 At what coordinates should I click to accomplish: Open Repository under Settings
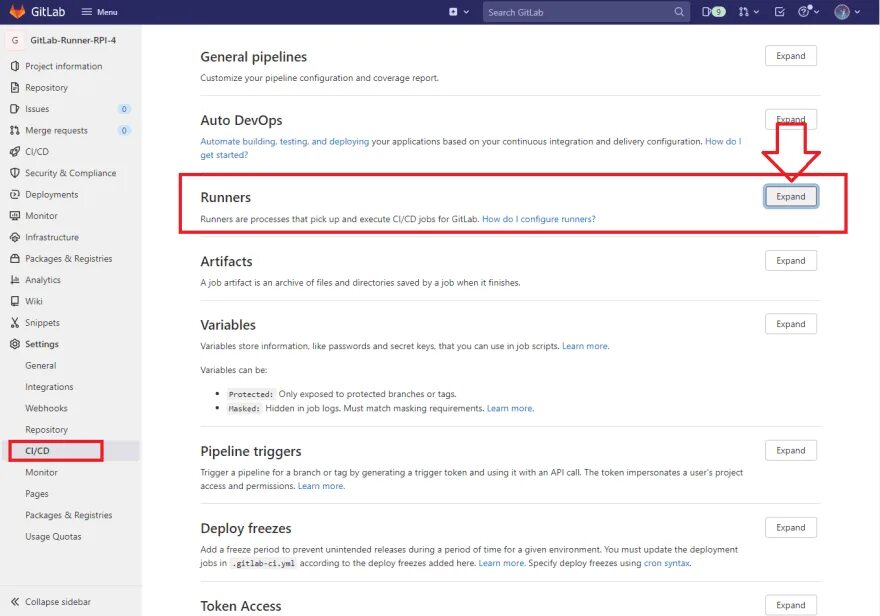pyautogui.click(x=46, y=430)
